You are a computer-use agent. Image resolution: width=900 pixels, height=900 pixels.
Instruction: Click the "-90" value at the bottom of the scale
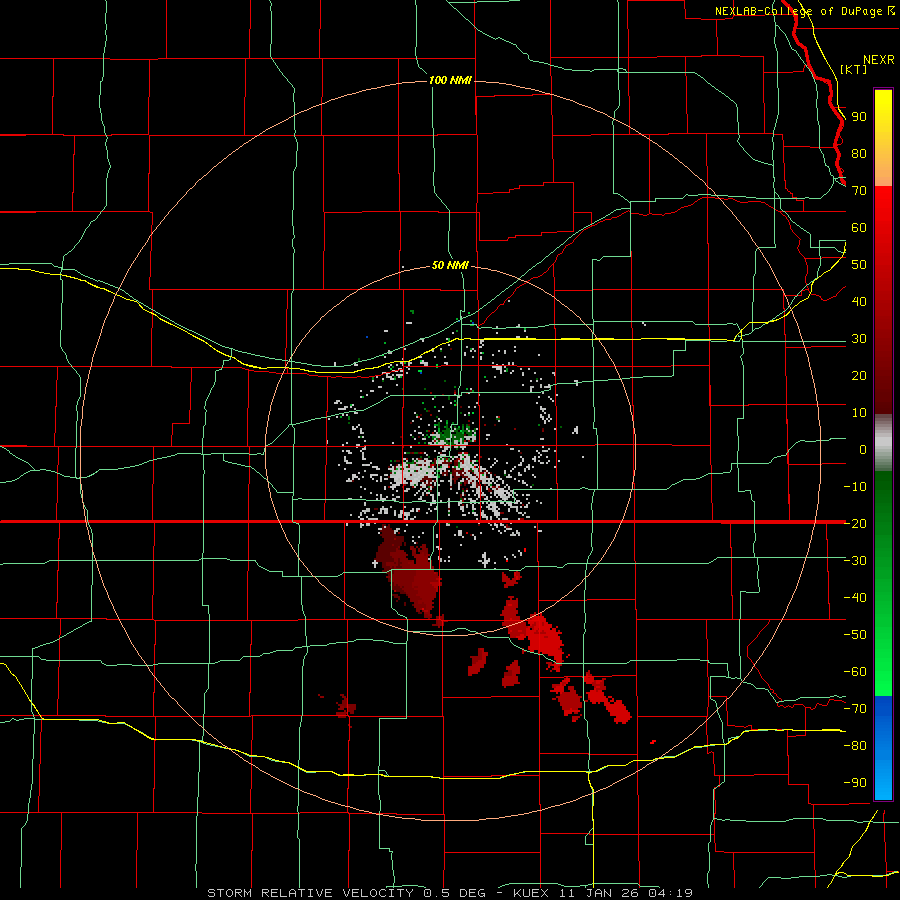tap(855, 783)
